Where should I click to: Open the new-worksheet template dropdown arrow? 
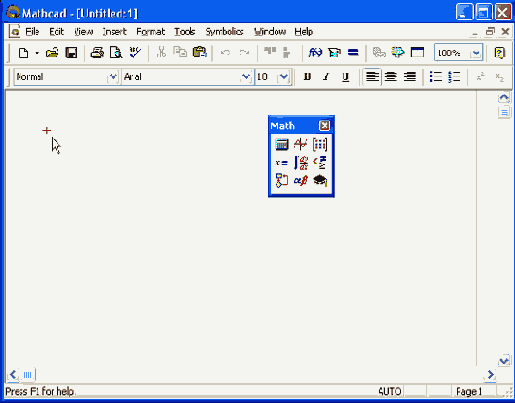37,53
